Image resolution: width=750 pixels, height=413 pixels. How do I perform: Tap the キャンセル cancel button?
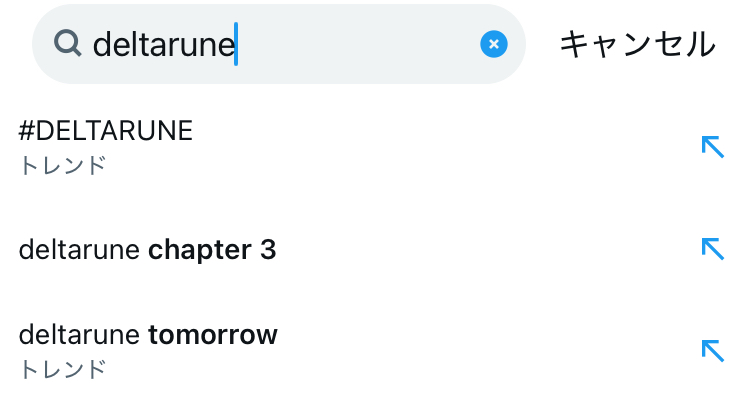[638, 45]
